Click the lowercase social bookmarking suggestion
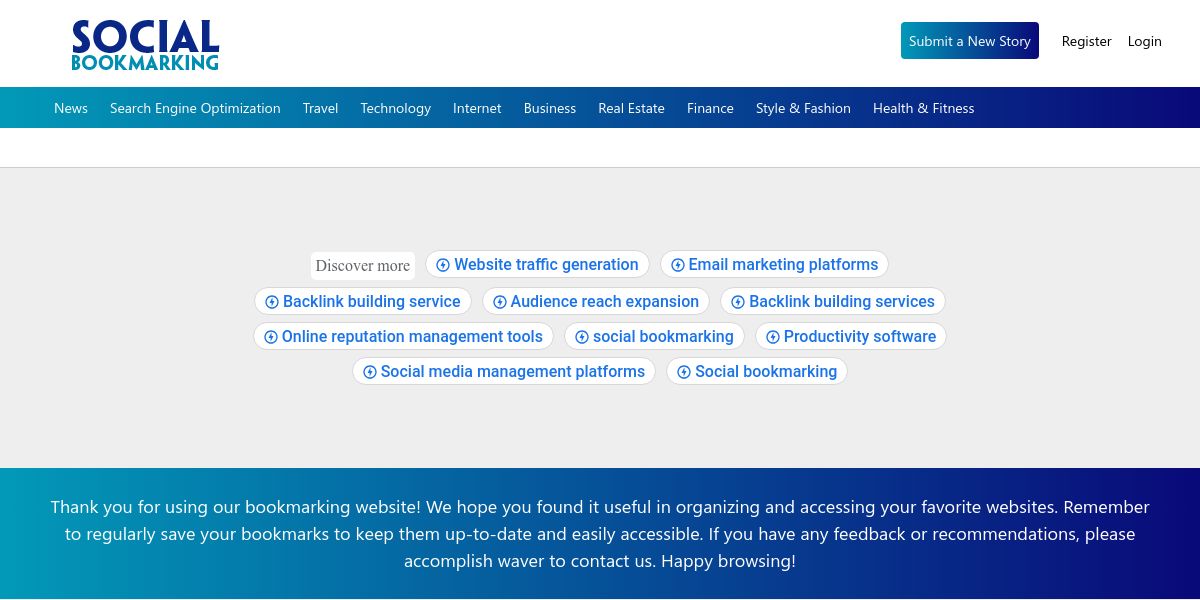This screenshot has width=1200, height=600. [654, 336]
